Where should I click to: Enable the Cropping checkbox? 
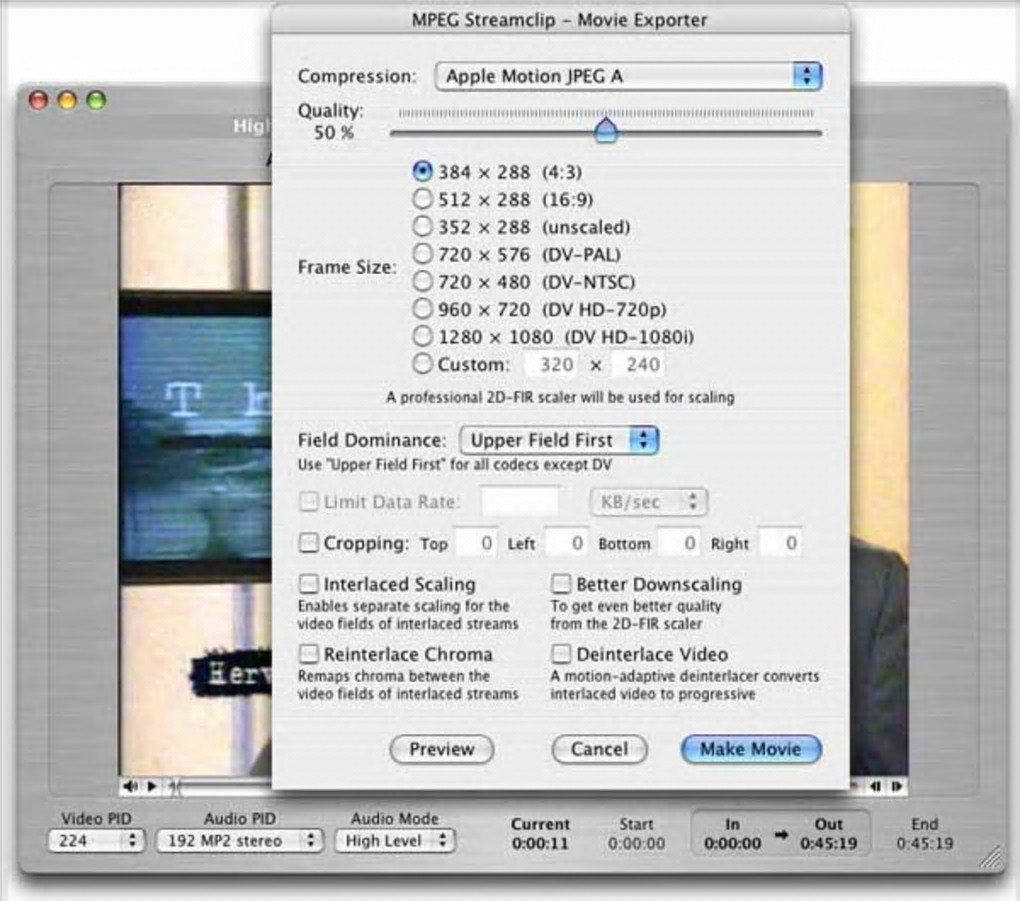(308, 543)
